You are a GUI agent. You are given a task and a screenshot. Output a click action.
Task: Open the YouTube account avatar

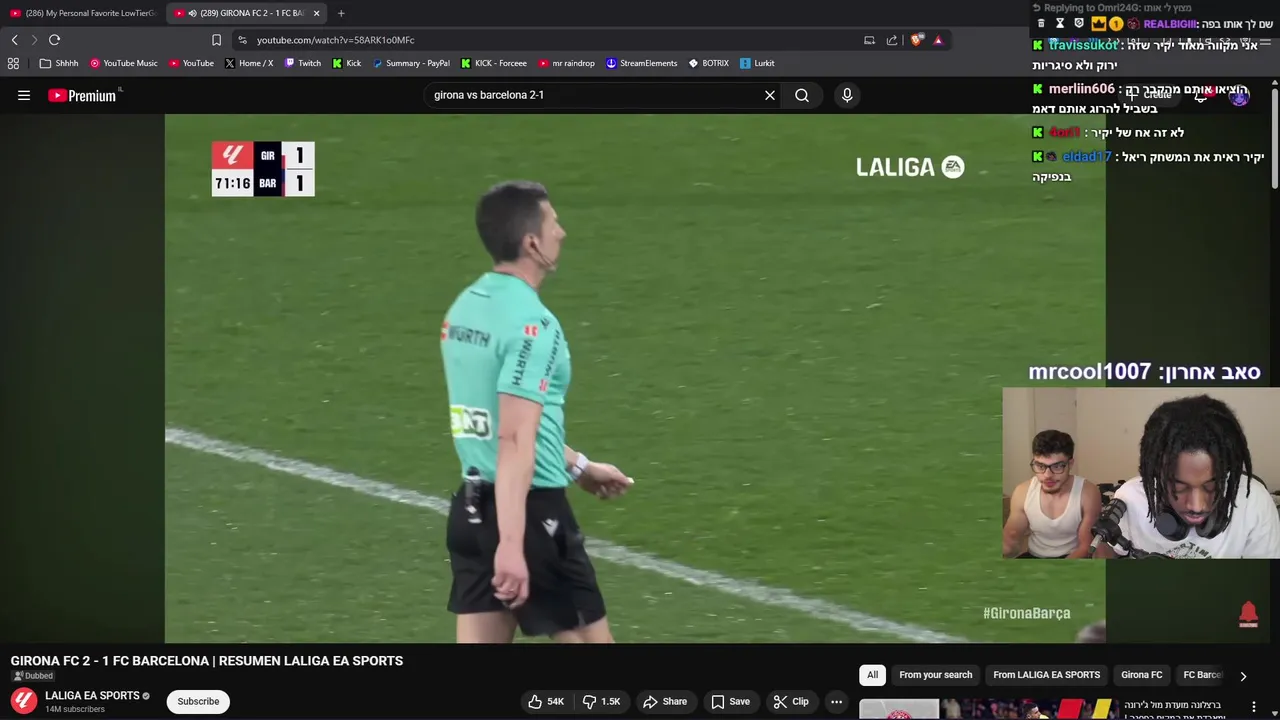pos(1239,95)
